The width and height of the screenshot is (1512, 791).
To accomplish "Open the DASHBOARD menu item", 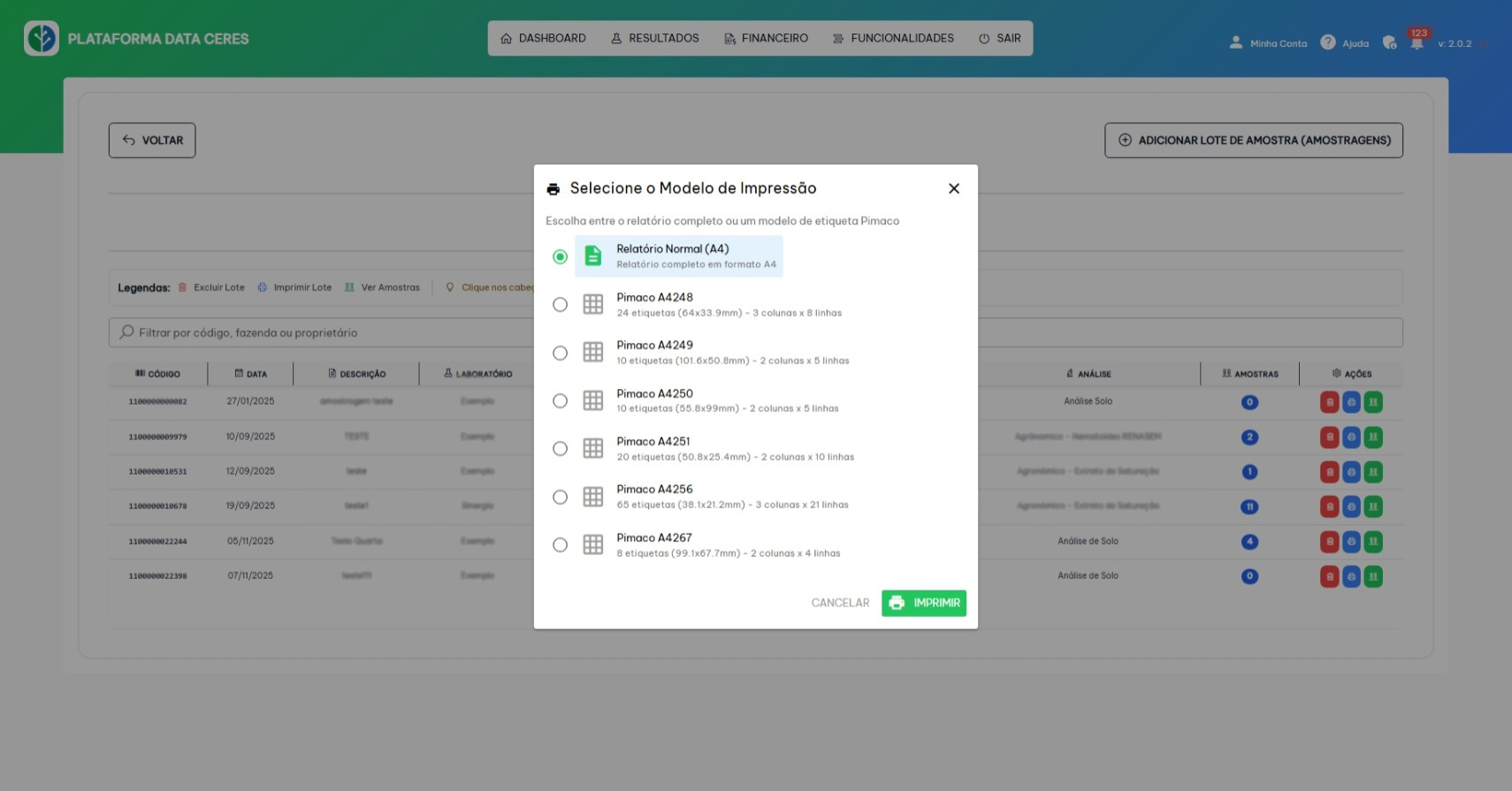I will coord(543,38).
